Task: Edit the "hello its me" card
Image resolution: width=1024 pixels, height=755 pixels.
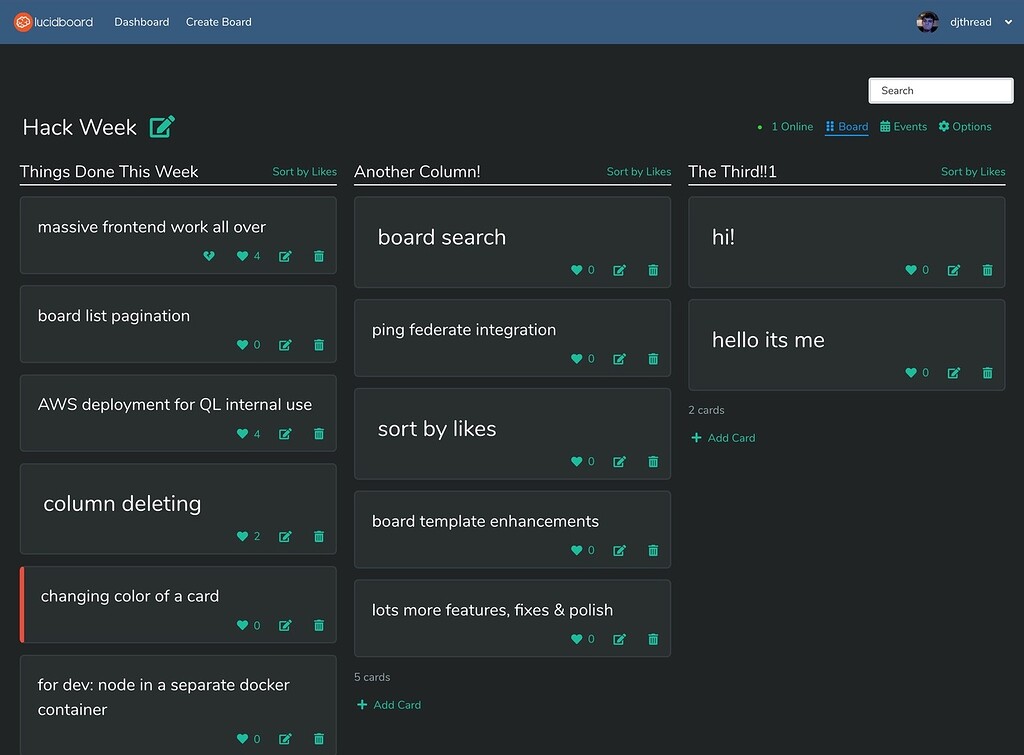Action: click(x=953, y=373)
